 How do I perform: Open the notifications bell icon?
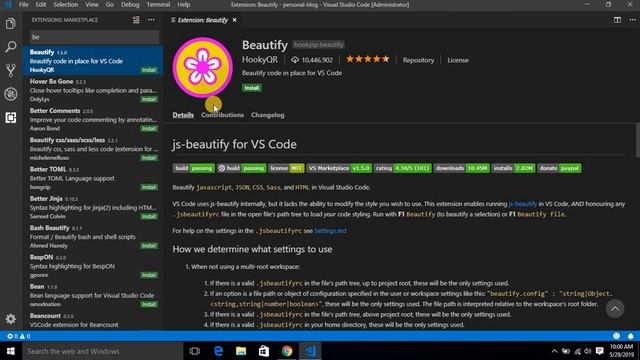[631, 336]
